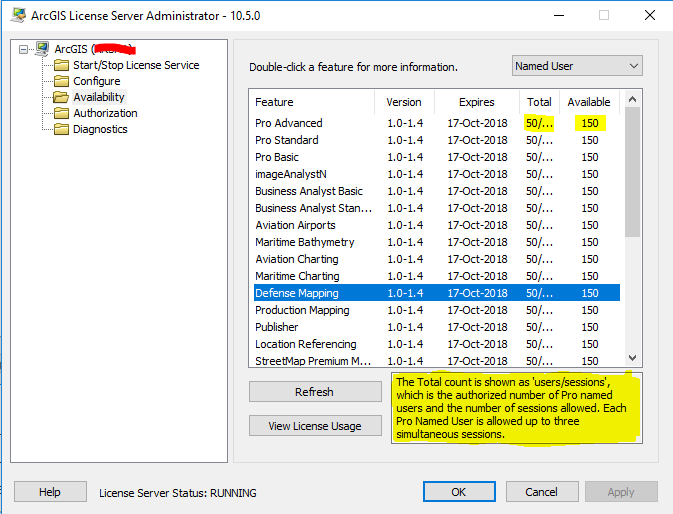The height and width of the screenshot is (514, 673).
Task: Sort by the Feature column header
Action: (x=312, y=102)
